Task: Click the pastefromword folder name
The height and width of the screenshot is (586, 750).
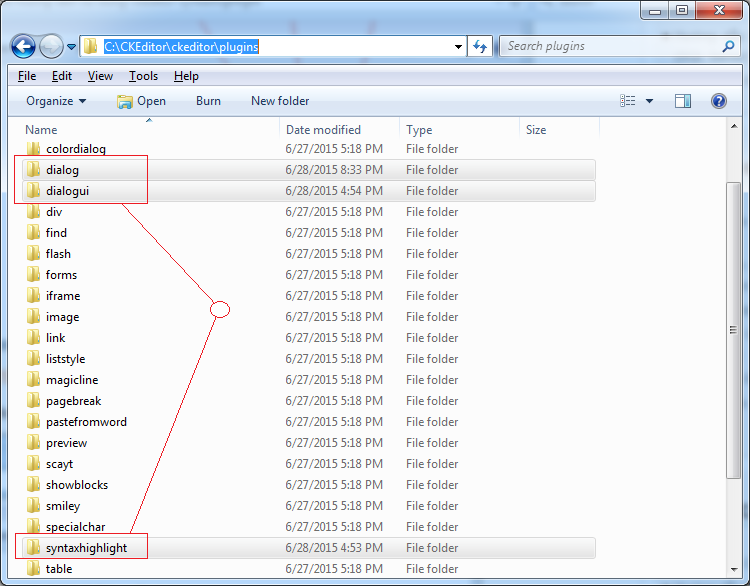Action: coord(86,422)
